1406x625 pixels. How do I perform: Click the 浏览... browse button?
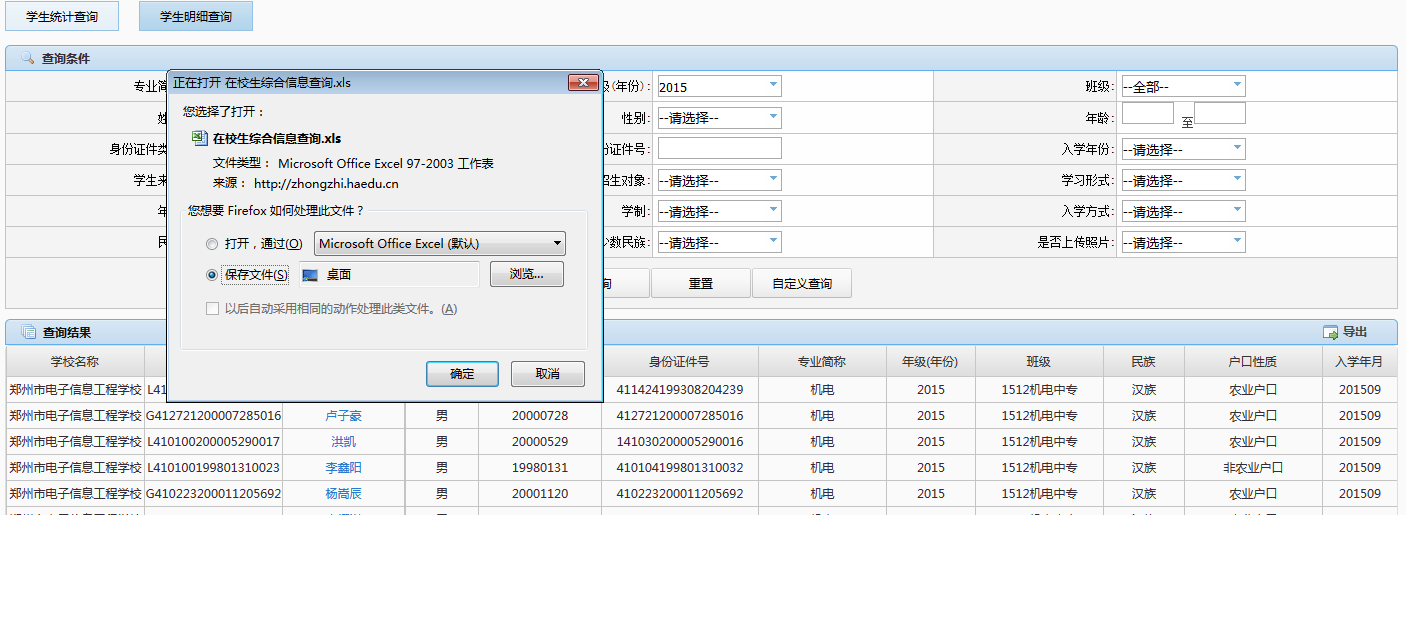(x=526, y=275)
